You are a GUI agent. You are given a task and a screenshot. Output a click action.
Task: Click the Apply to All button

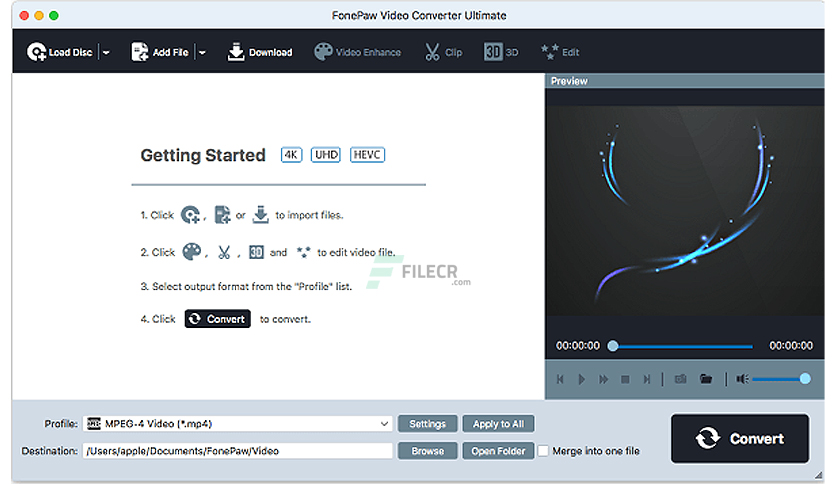[499, 424]
